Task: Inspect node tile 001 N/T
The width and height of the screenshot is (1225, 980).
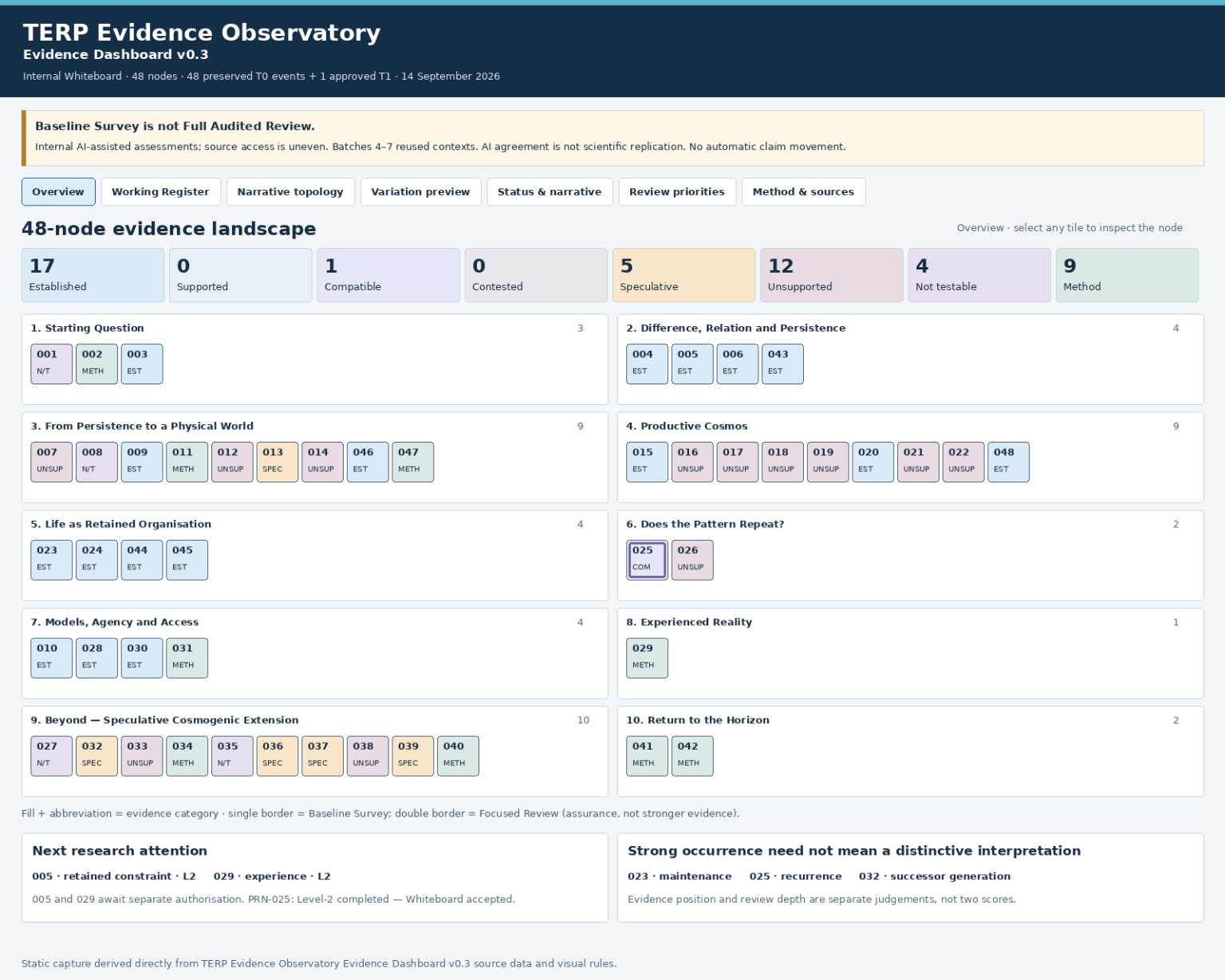Action: pos(51,364)
